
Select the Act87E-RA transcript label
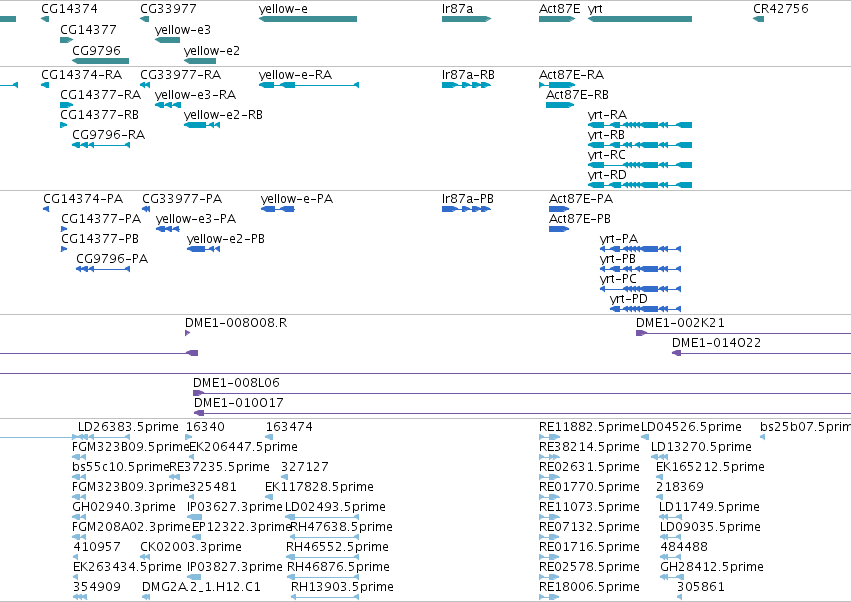(x=571, y=74)
